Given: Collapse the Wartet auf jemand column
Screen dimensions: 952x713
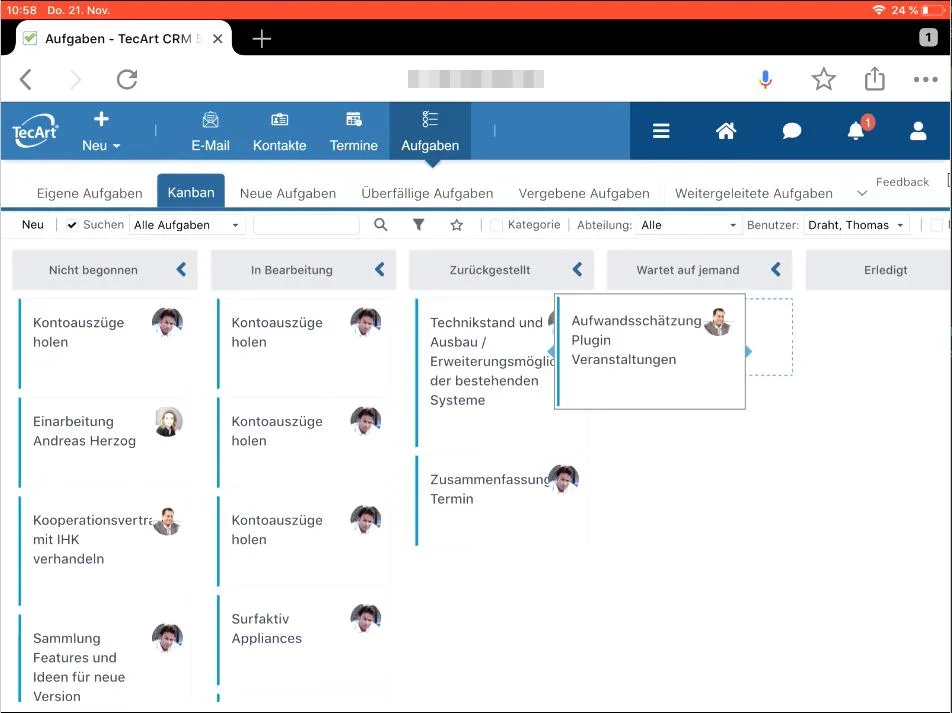Looking at the screenshot, I should click(776, 270).
